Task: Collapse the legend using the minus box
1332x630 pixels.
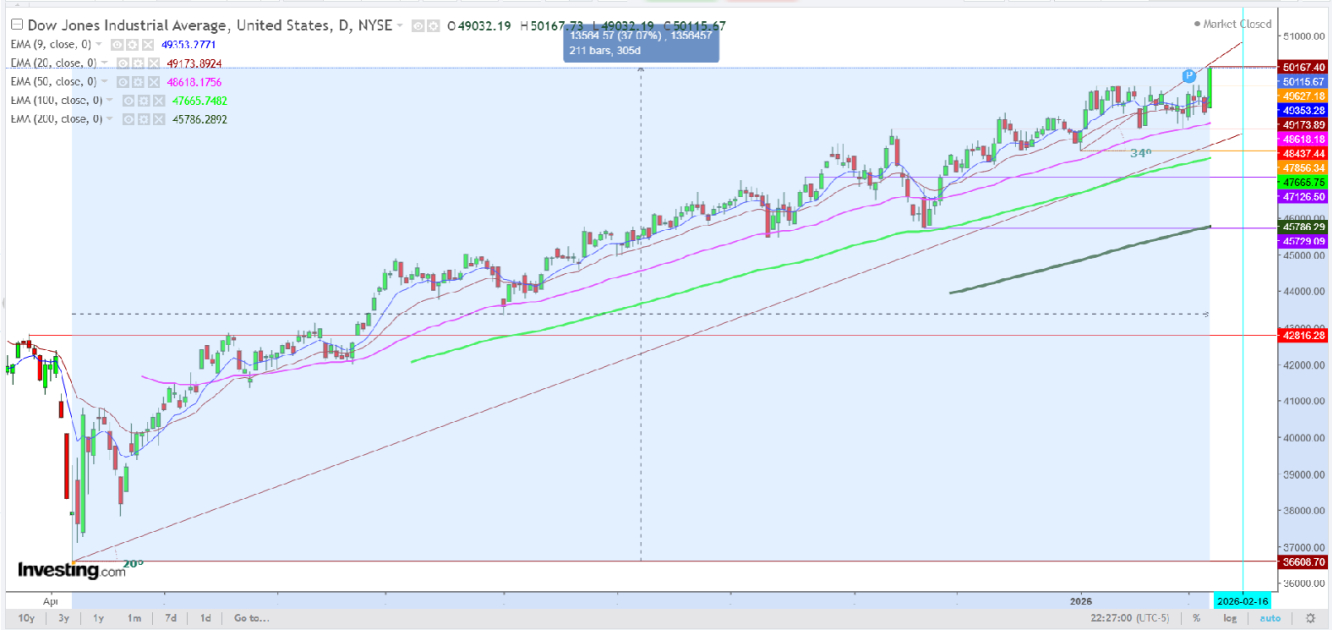Action: pos(16,25)
